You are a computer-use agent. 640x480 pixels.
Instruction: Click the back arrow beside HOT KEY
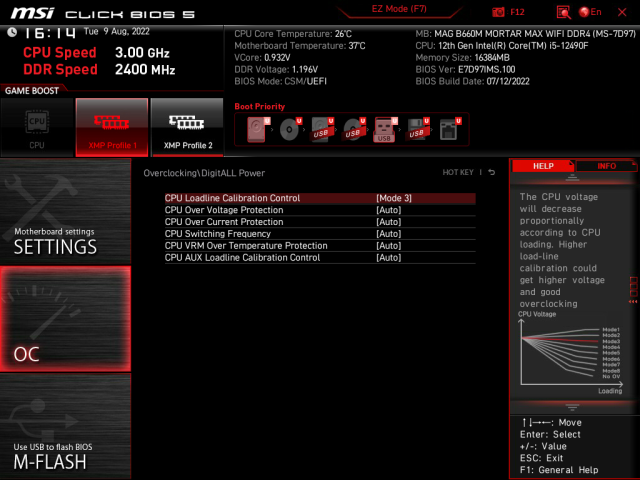click(x=492, y=173)
